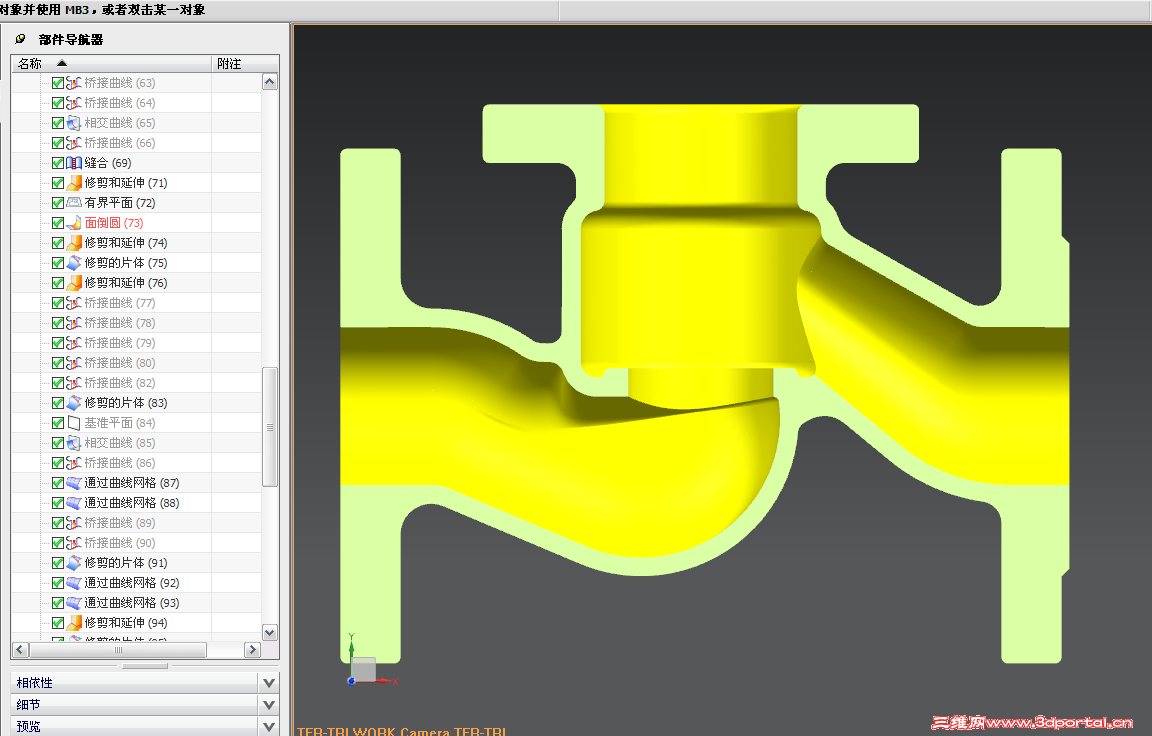Click the 桥接曲线 (89) curve icon
Image resolution: width=1152 pixels, height=736 pixels.
tap(74, 523)
